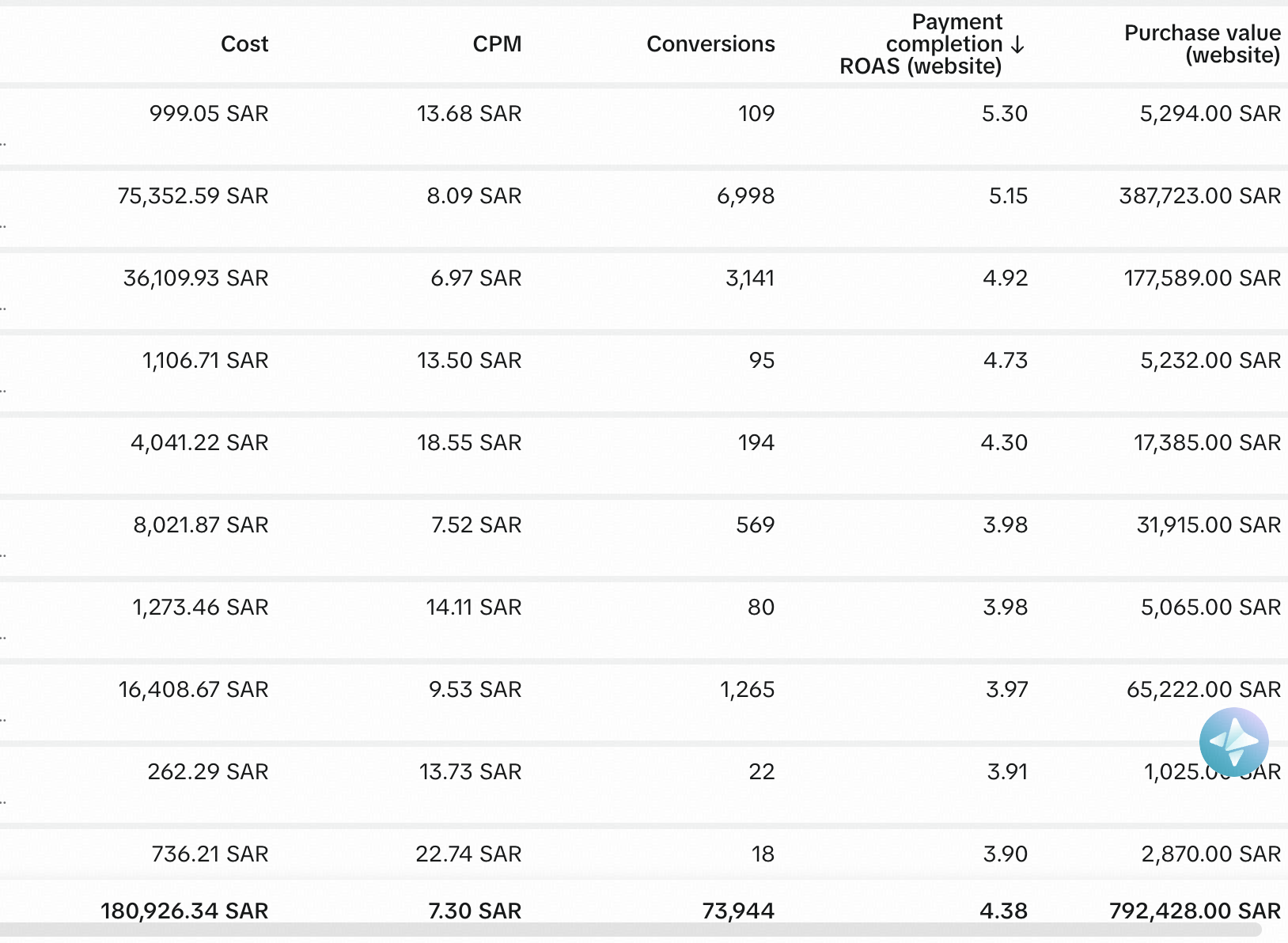Click the 6,998 conversions value
Image resolution: width=1288 pixels, height=943 pixels.
pyautogui.click(x=745, y=196)
